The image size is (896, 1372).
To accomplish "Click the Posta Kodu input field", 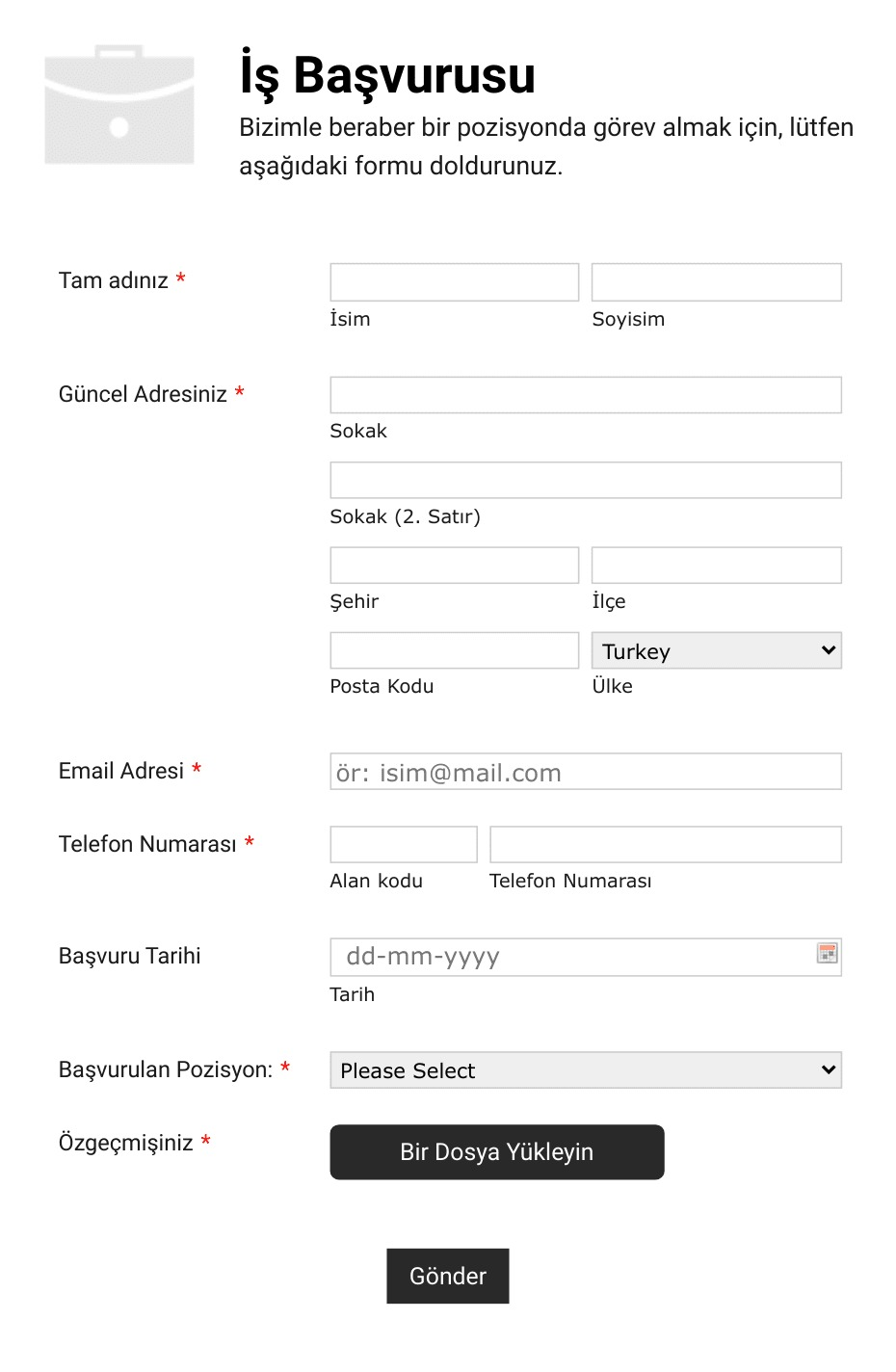I will (455, 650).
